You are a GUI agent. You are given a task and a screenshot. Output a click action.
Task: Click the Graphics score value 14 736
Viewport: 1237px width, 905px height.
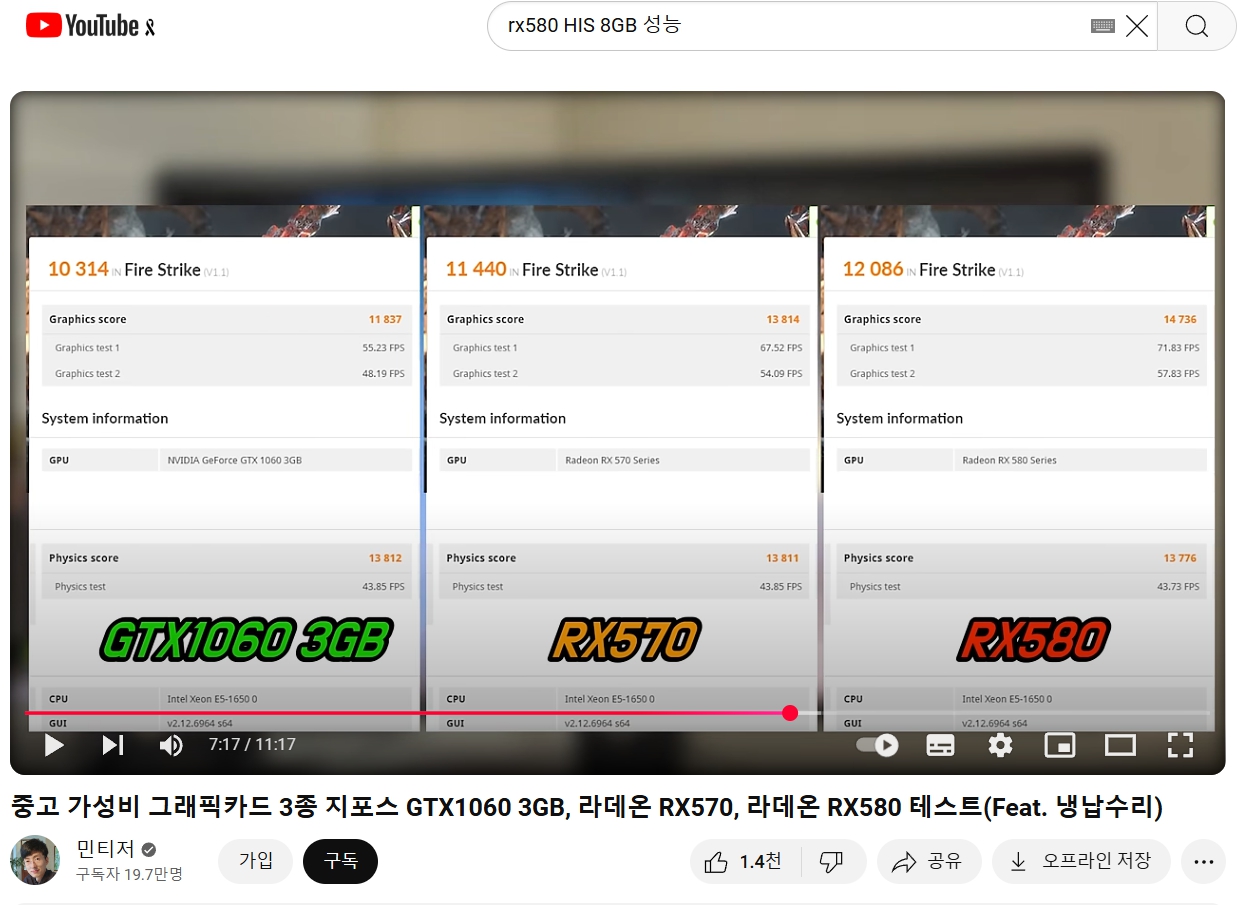pos(1180,320)
